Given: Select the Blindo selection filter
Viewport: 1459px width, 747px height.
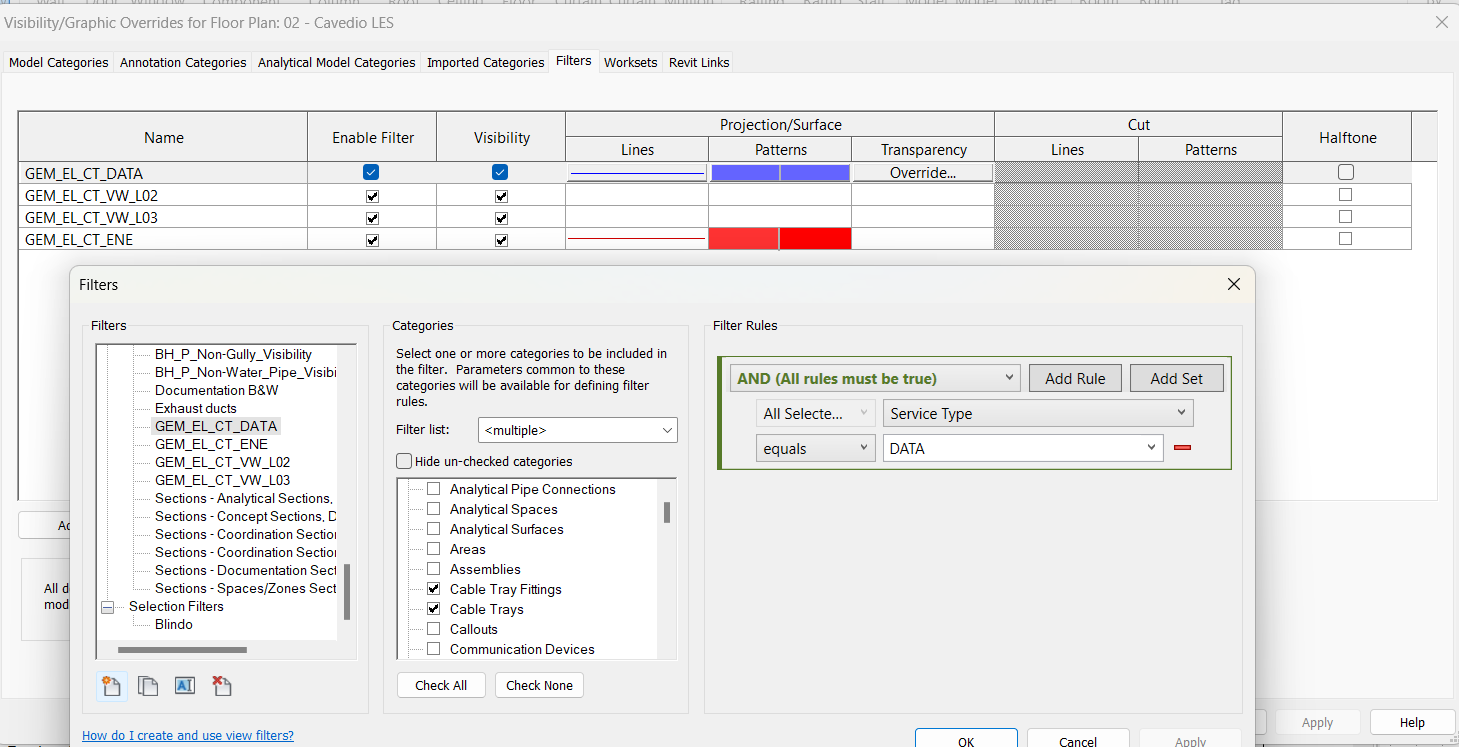Looking at the screenshot, I should pos(172,624).
